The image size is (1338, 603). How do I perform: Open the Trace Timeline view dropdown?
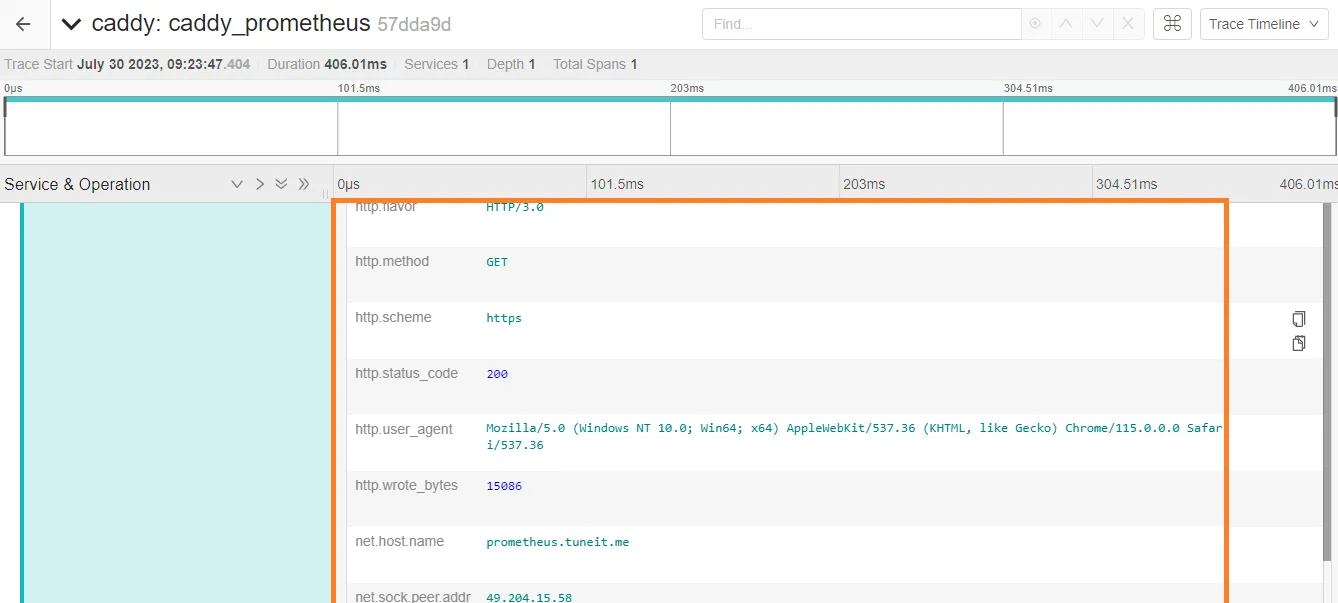(x=1264, y=24)
